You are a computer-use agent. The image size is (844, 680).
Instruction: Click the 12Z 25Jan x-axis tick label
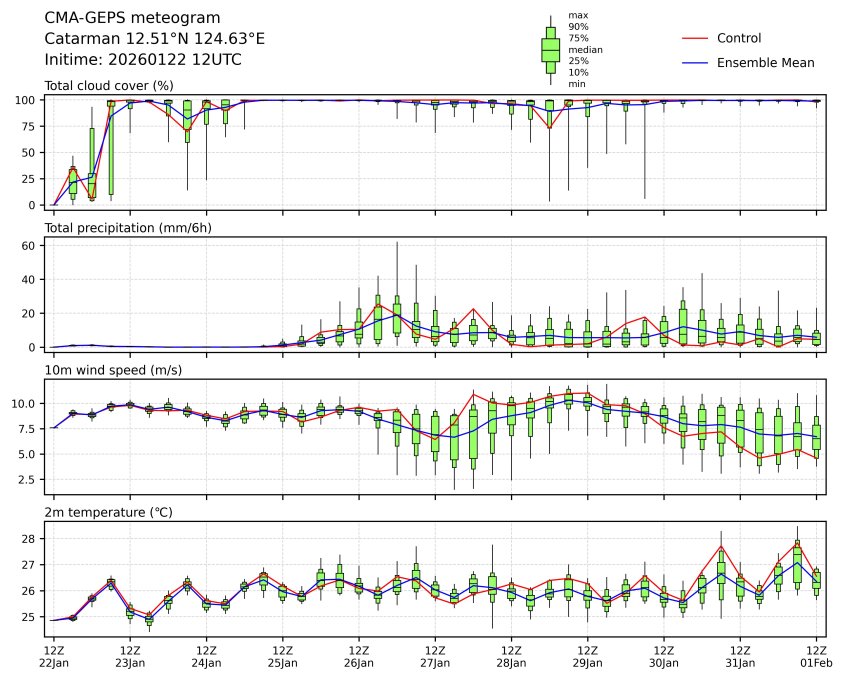(x=282, y=655)
